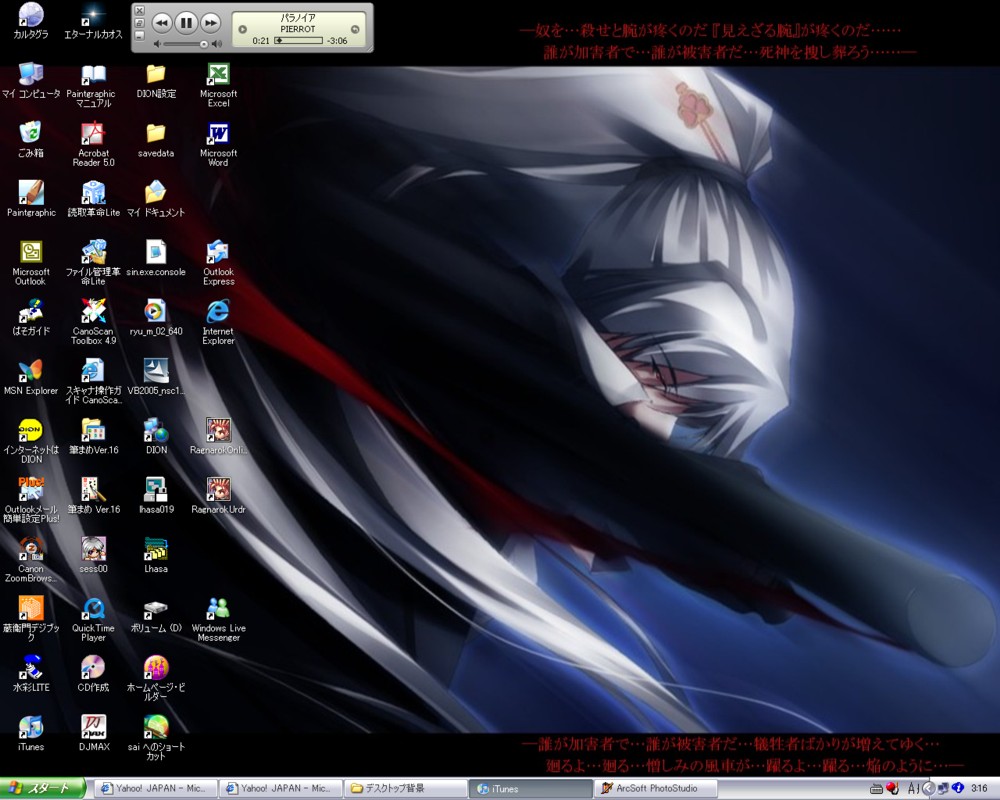Open the エターナルカオス desktop shortcut
Viewport: 1000px width, 800px height.
point(93,21)
